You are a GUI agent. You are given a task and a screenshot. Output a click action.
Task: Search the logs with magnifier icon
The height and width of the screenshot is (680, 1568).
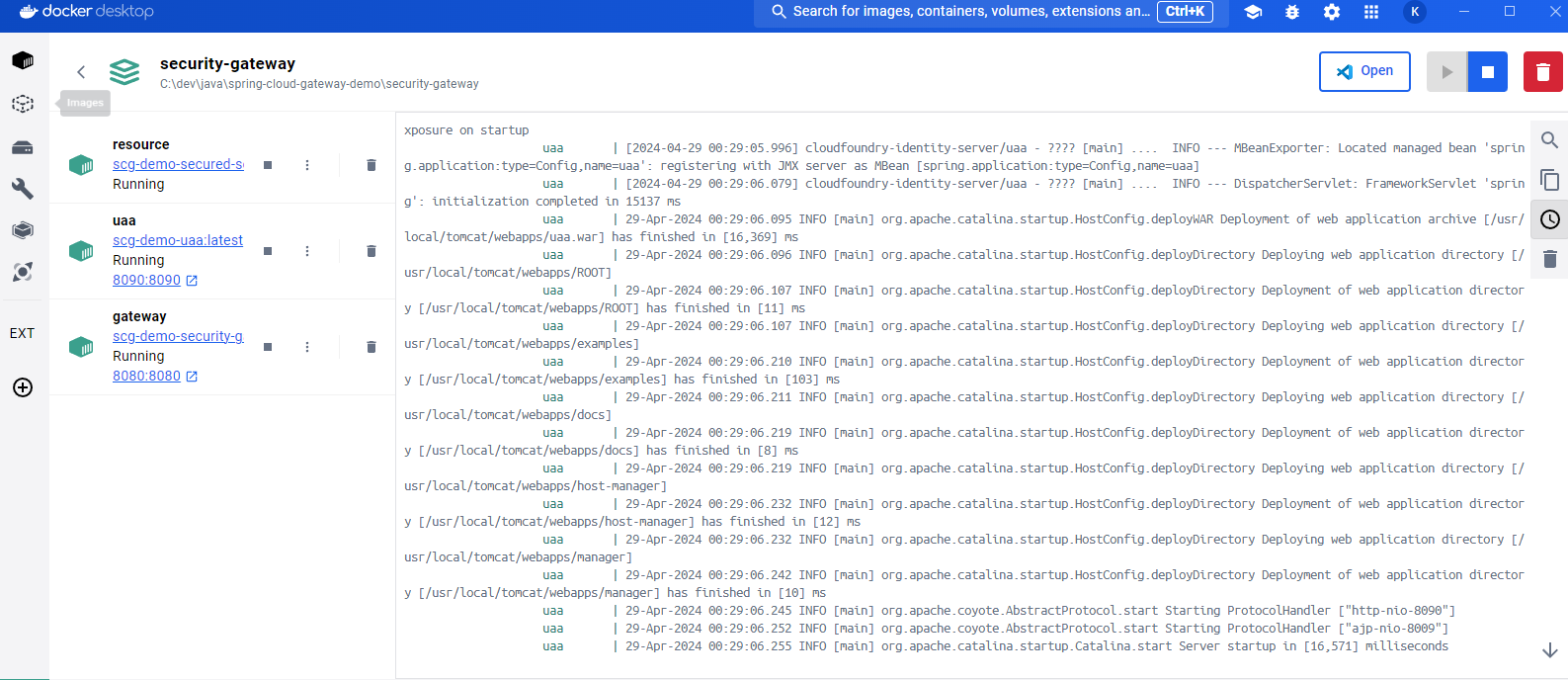tap(1549, 140)
